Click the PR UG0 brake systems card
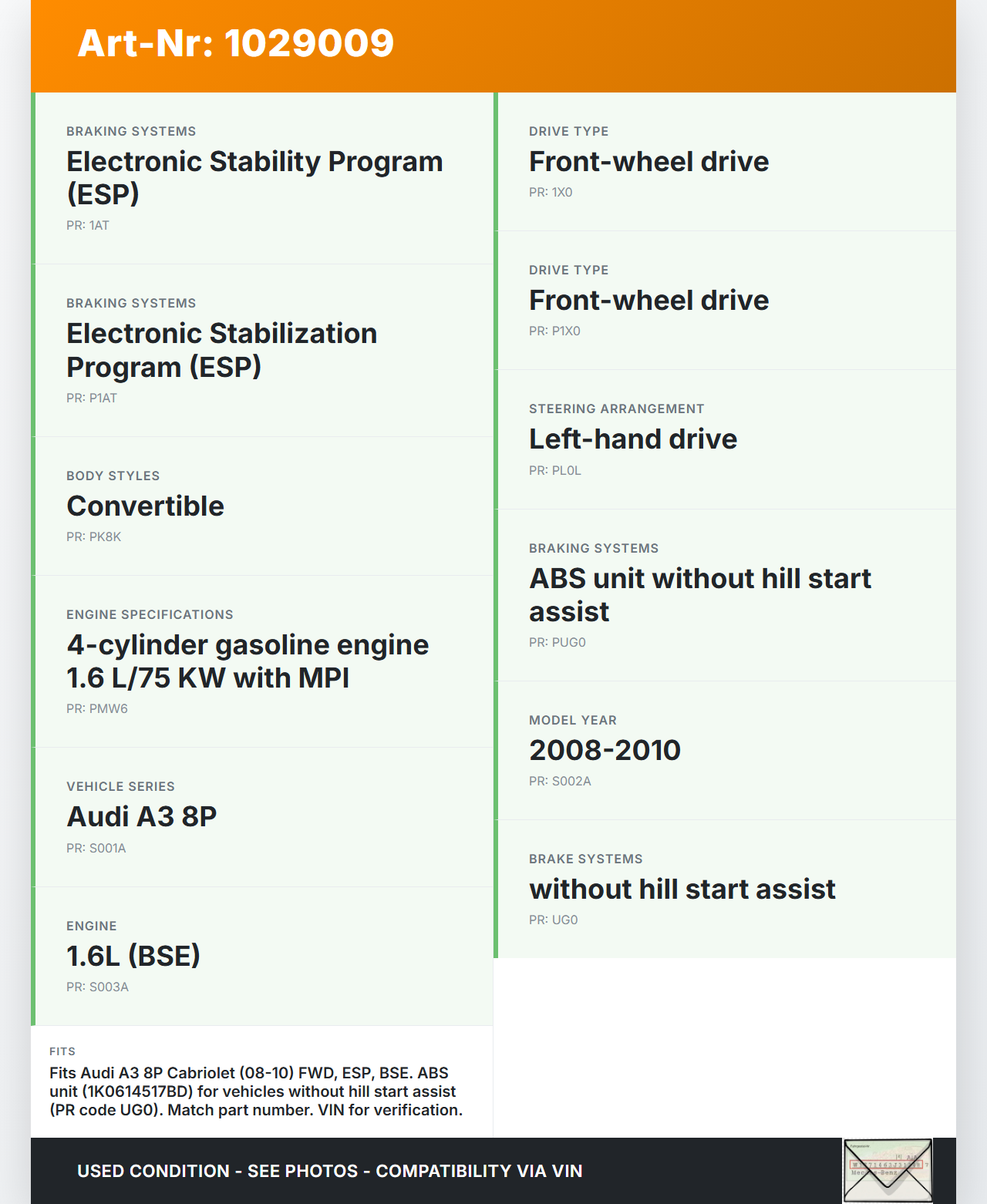Image resolution: width=987 pixels, height=1204 pixels. pyautogui.click(x=725, y=889)
